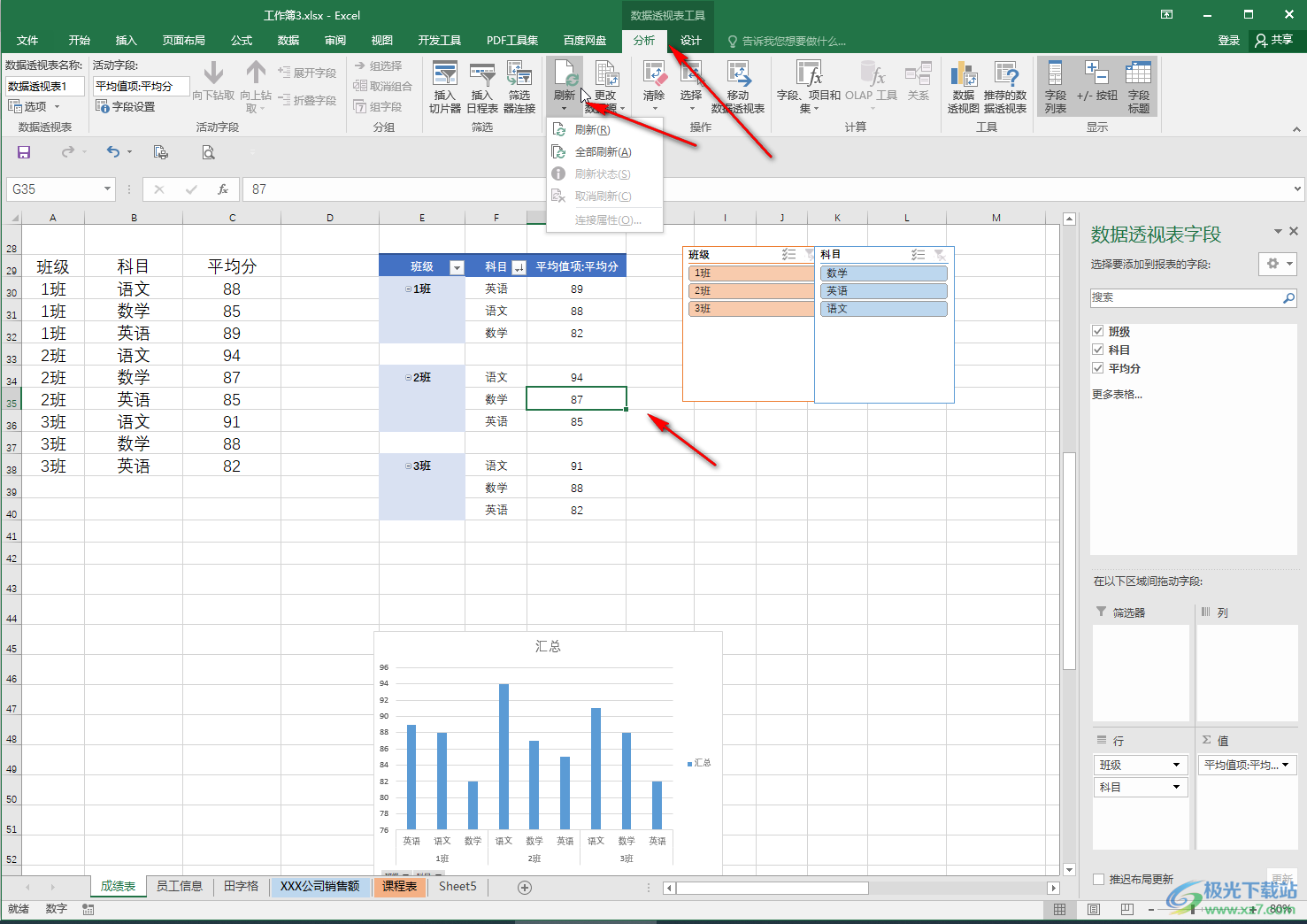Click the Share button
Viewport: 1307px width, 924px height.
[1274, 41]
